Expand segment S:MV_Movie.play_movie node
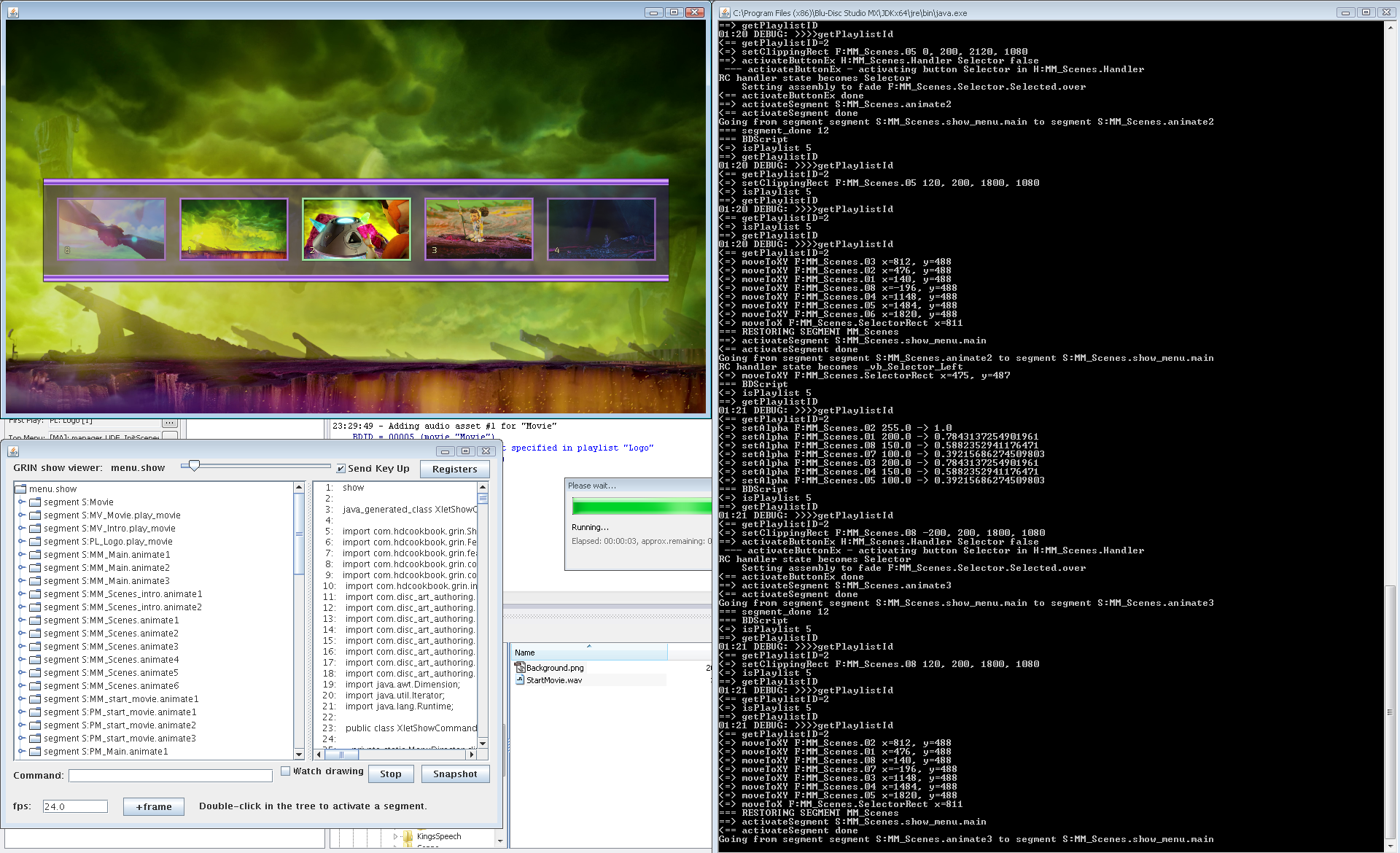 [x=22, y=515]
